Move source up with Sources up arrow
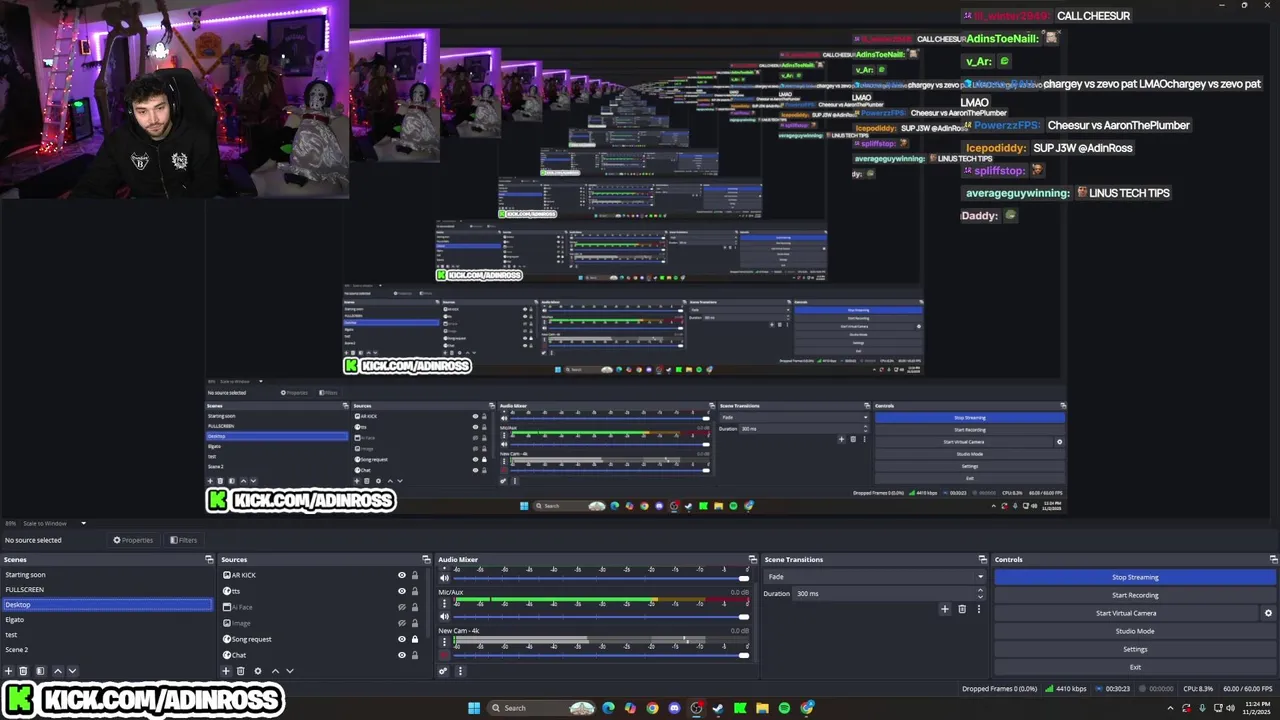Image resolution: width=1280 pixels, height=720 pixels. (x=275, y=671)
